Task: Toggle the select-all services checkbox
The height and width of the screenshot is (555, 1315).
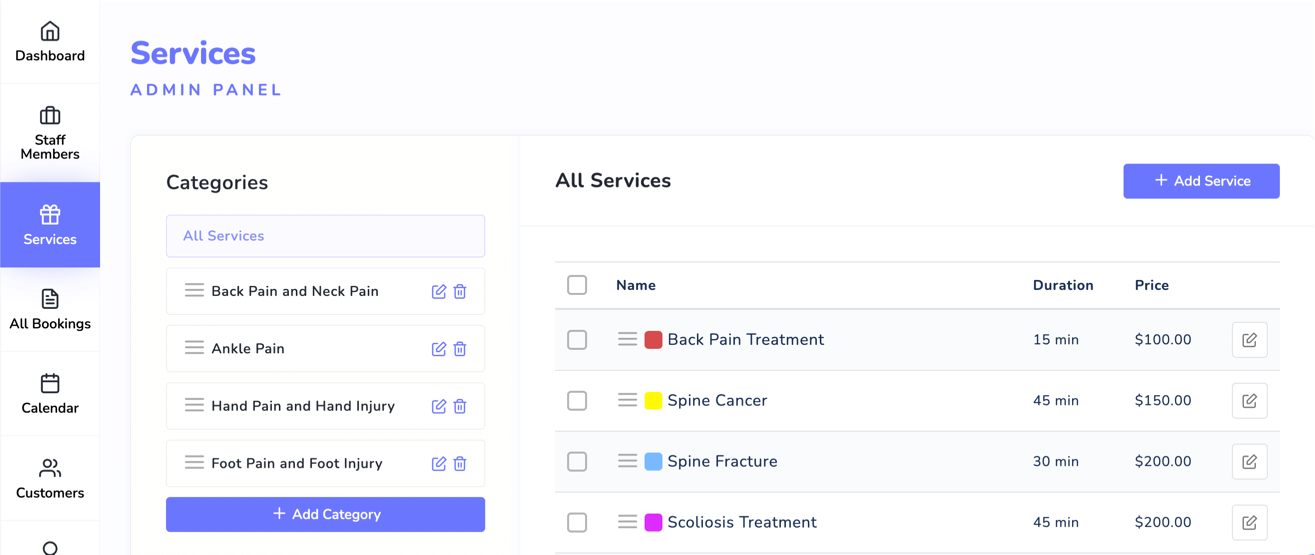Action: (x=577, y=285)
